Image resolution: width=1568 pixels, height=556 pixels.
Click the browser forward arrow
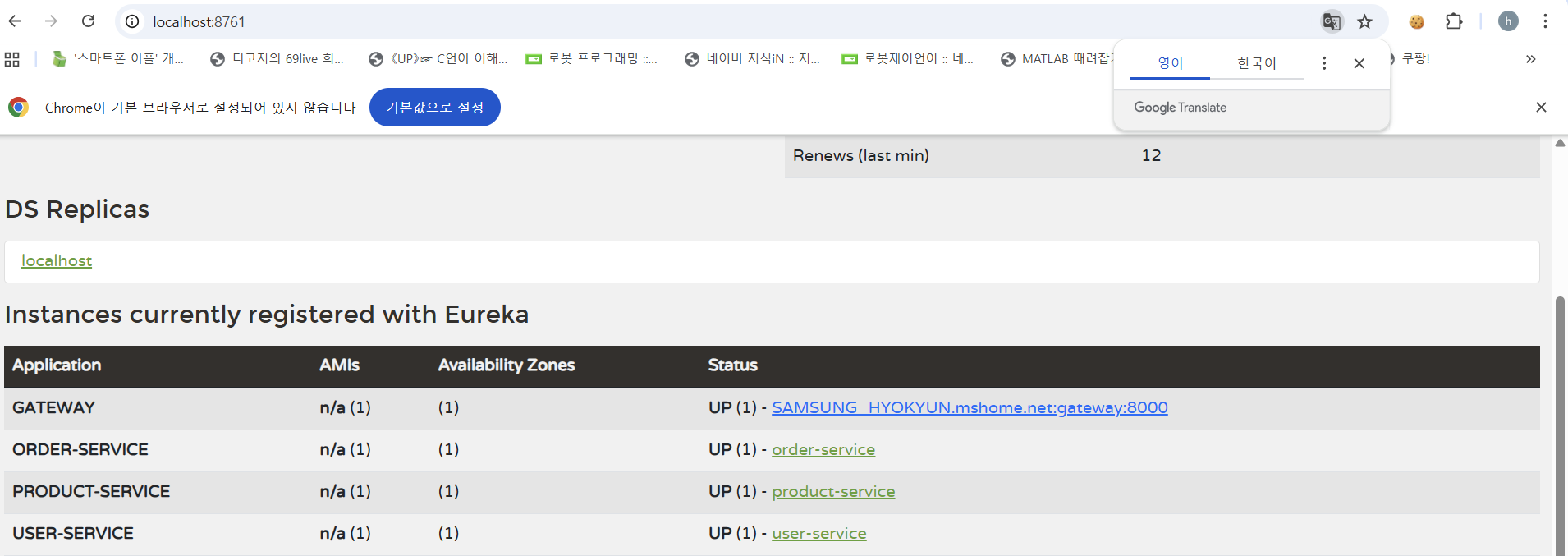(51, 21)
